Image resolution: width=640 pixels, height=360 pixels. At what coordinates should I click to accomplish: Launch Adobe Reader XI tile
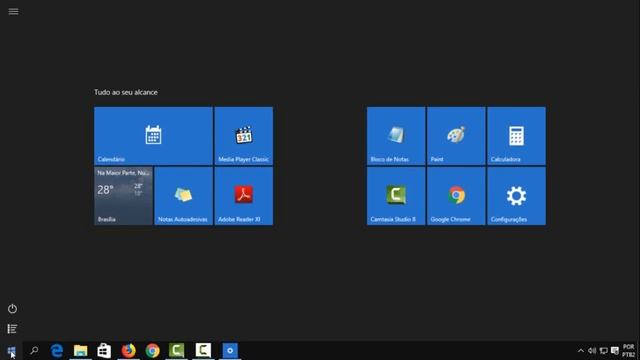point(244,196)
